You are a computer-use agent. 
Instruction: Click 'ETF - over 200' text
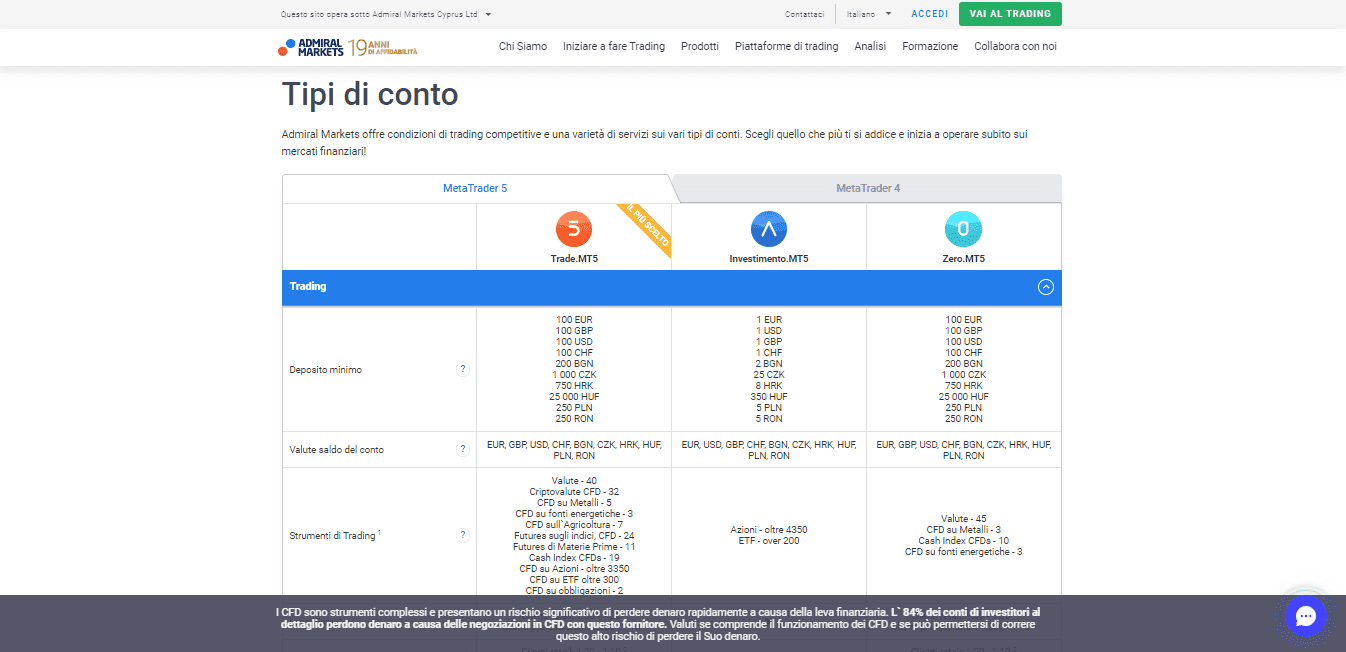[x=769, y=541]
